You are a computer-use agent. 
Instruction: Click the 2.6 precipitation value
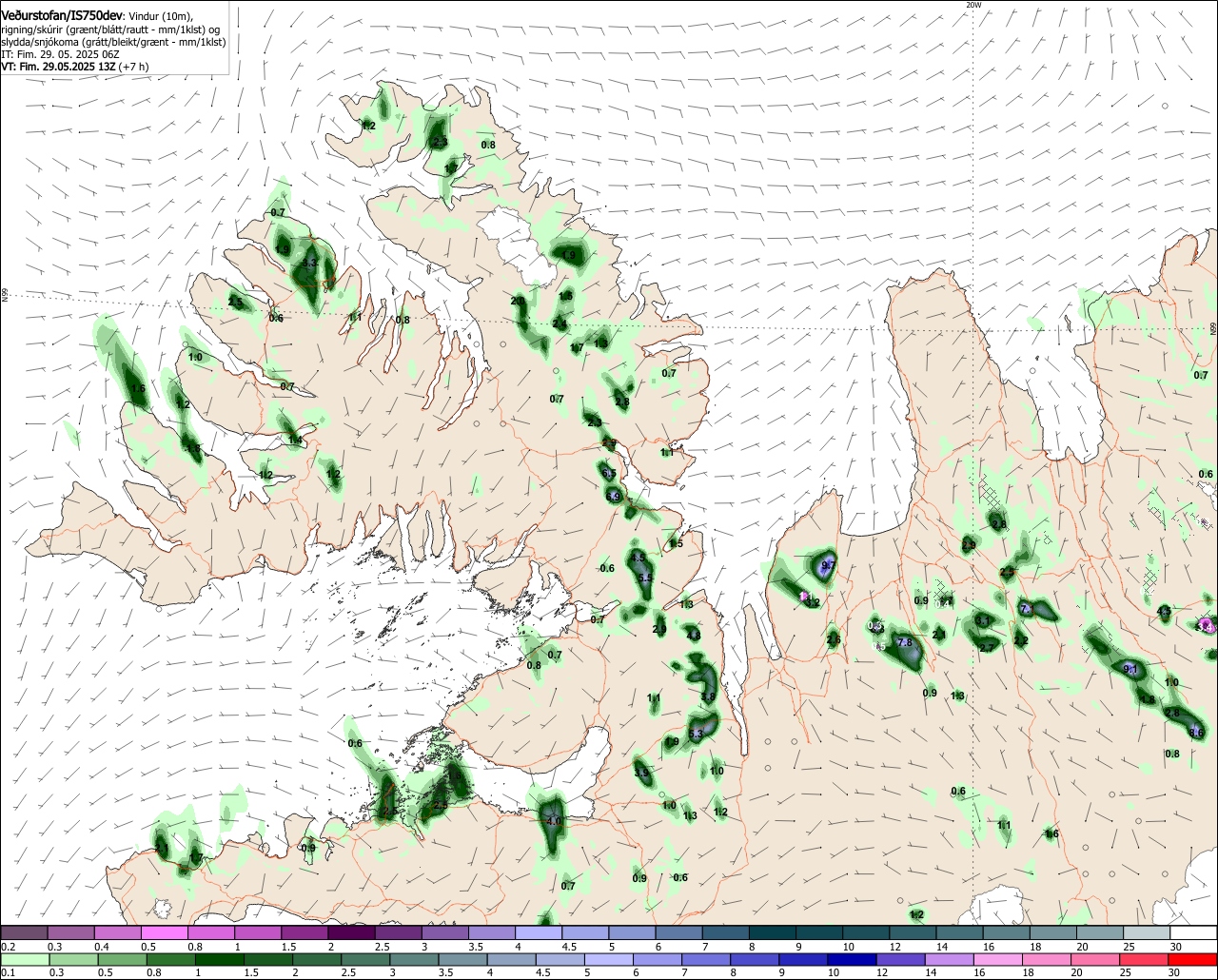coord(834,640)
